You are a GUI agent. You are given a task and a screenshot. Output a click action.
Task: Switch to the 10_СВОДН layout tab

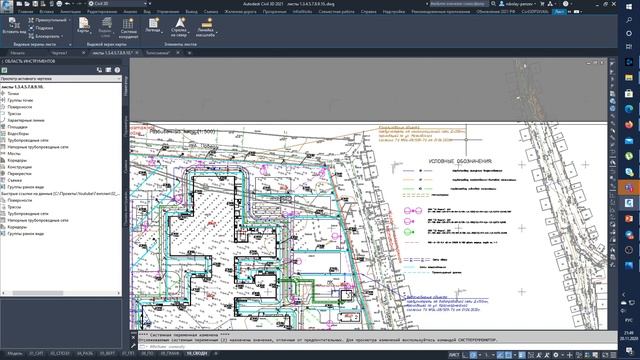pos(196,353)
